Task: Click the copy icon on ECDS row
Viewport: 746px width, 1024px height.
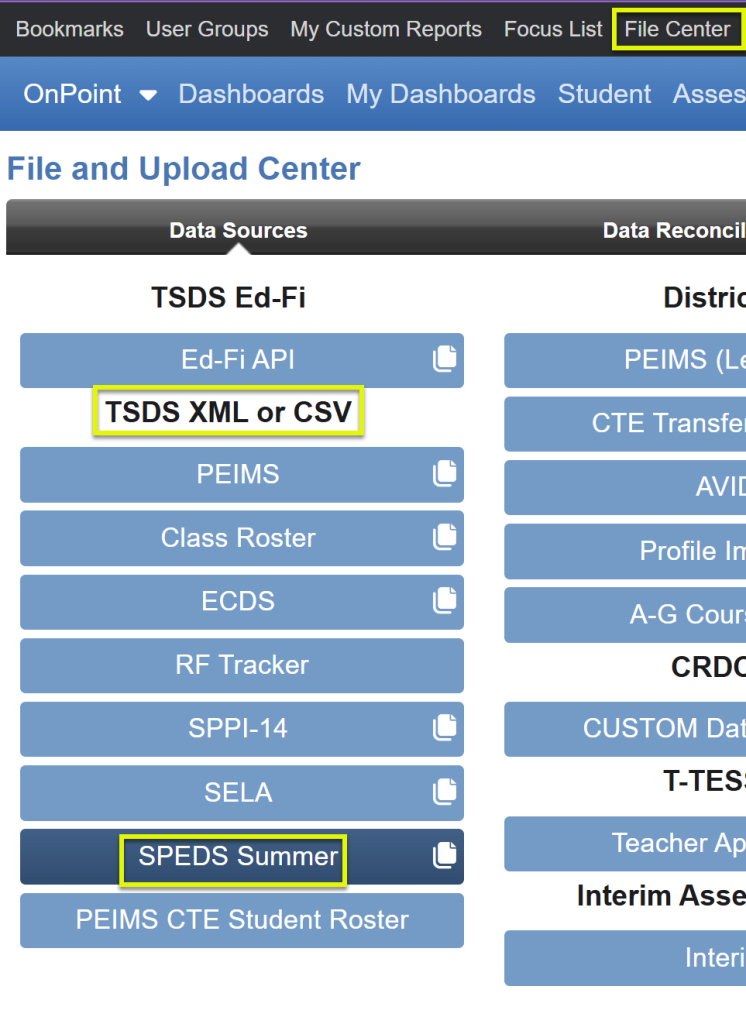Action: 444,601
